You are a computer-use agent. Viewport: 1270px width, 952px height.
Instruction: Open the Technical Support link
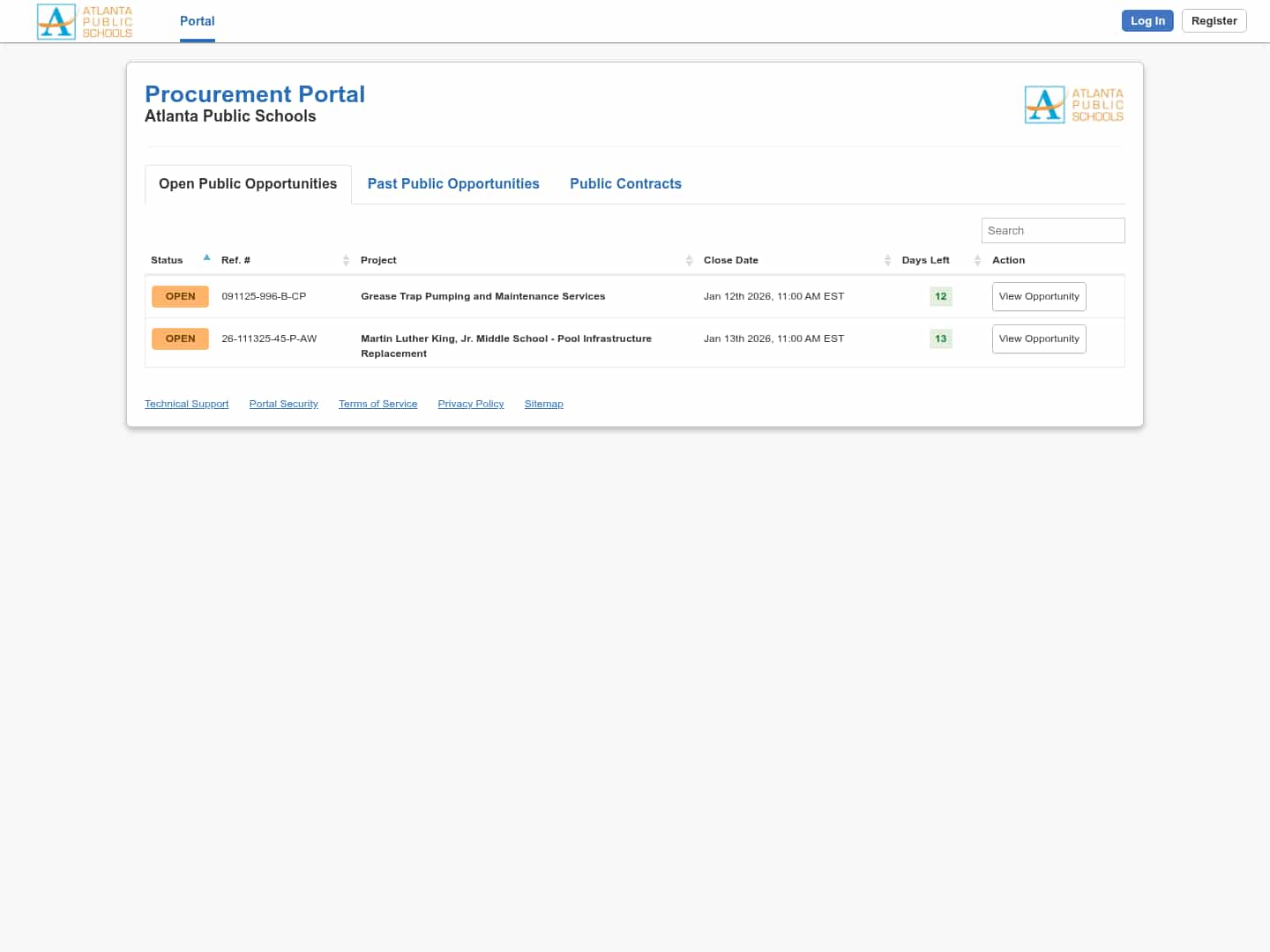(x=186, y=405)
